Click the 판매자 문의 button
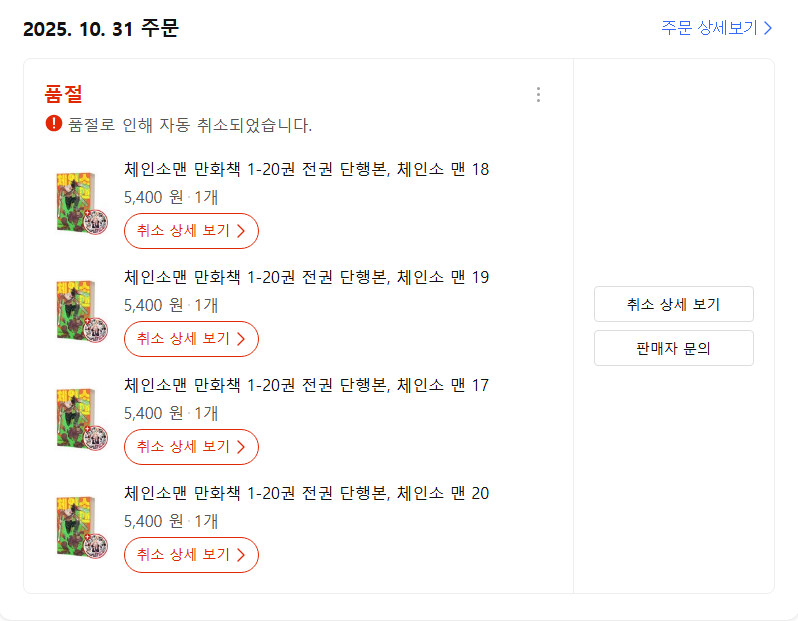Viewport: 798px width, 621px height. [673, 348]
